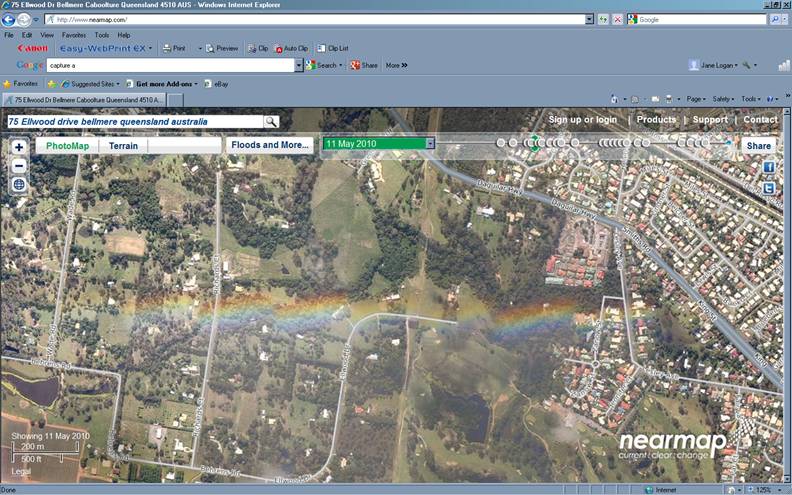The image size is (792, 495).
Task: Open the Favorites menu
Action: (x=73, y=34)
